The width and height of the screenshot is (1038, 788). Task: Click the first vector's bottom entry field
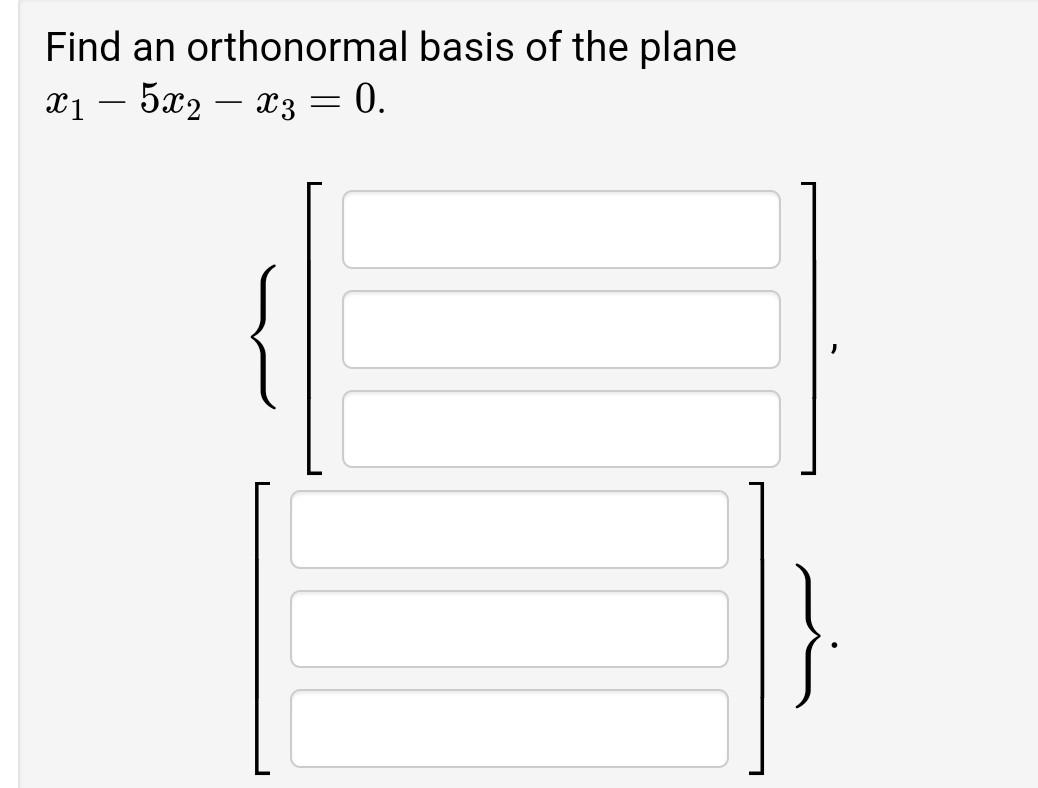tap(561, 428)
